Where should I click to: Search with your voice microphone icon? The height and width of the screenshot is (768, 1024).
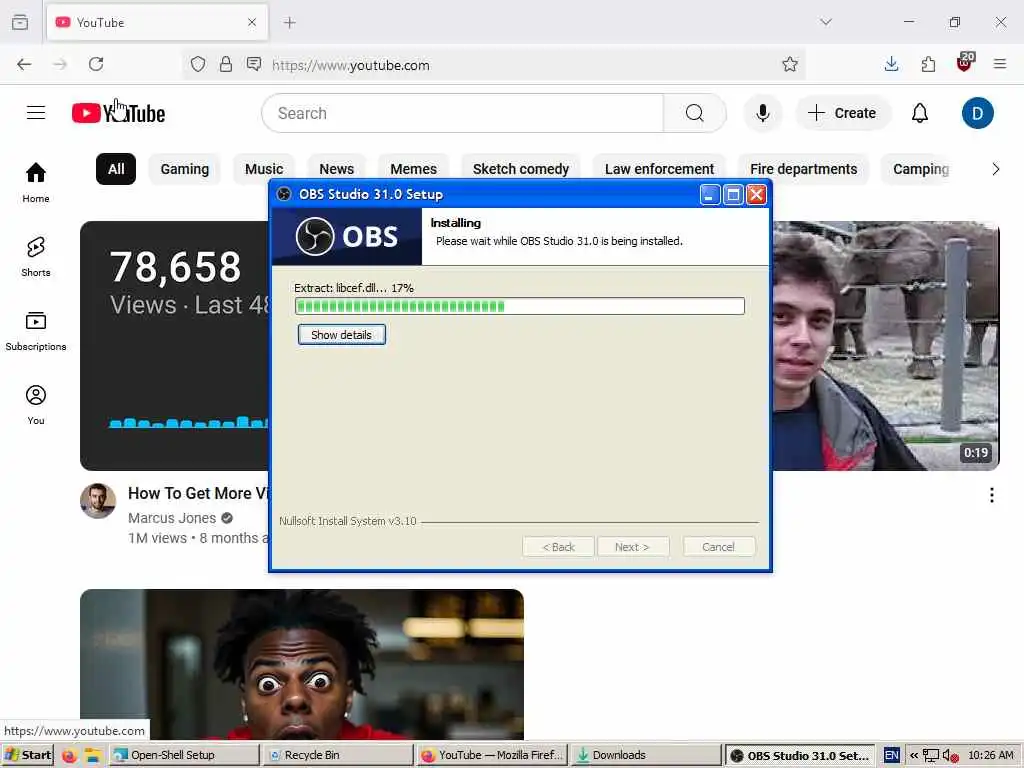pyautogui.click(x=762, y=113)
